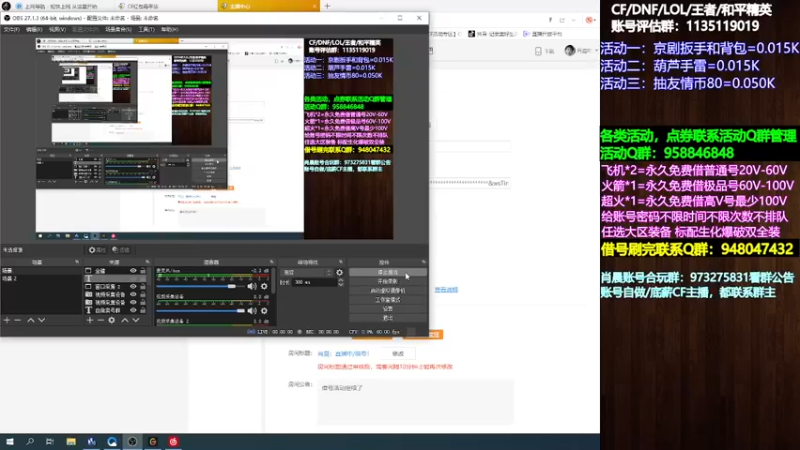
Task: Click the OBS Studio icon in the taskbar
Action: 132,441
